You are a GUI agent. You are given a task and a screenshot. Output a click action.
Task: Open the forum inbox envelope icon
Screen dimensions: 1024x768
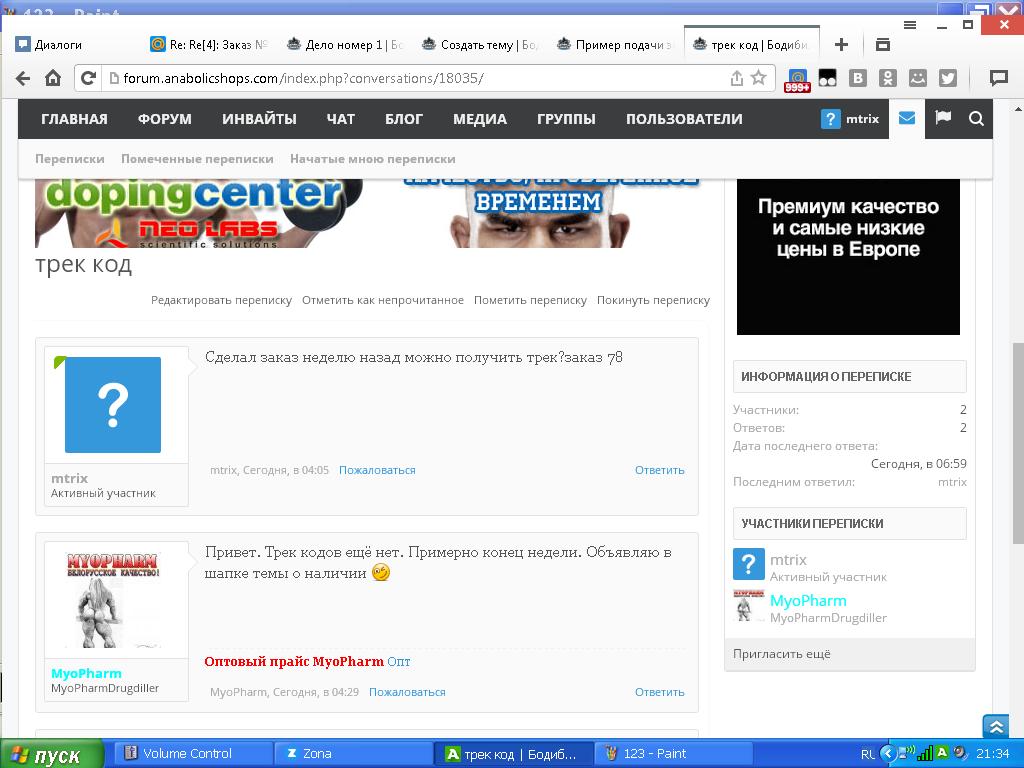pyautogui.click(x=906, y=118)
